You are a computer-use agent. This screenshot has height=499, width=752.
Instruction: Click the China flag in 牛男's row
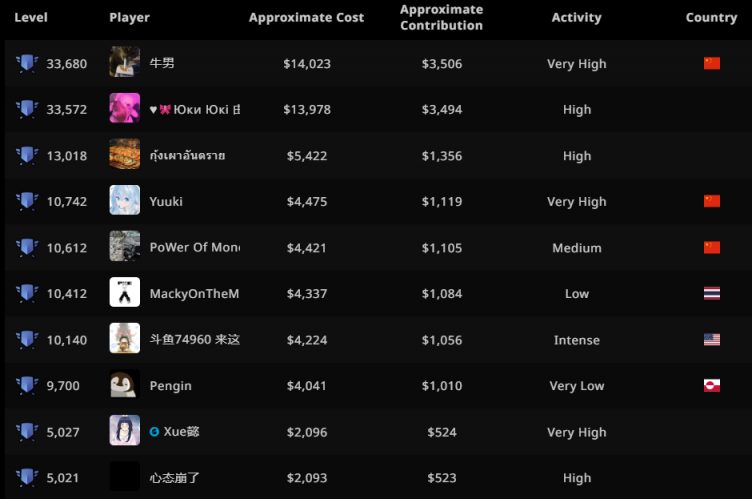click(x=712, y=64)
